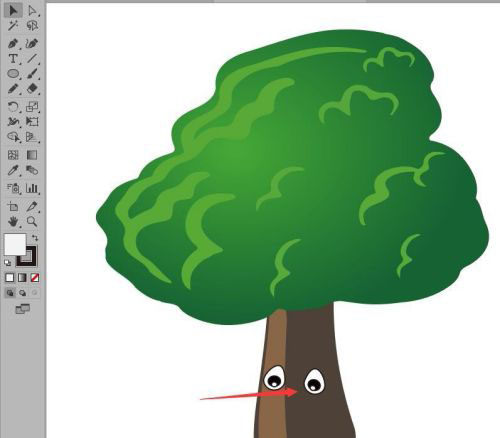Click the tree's right eye
Screen dimensions: 500x438
coord(315,381)
